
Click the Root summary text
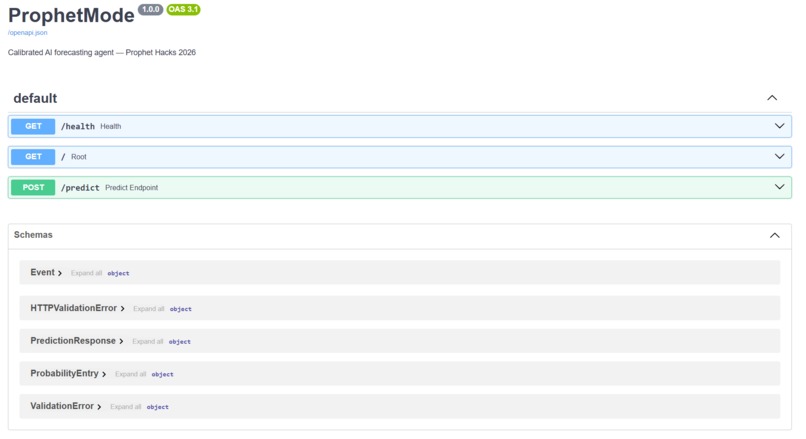coord(79,157)
